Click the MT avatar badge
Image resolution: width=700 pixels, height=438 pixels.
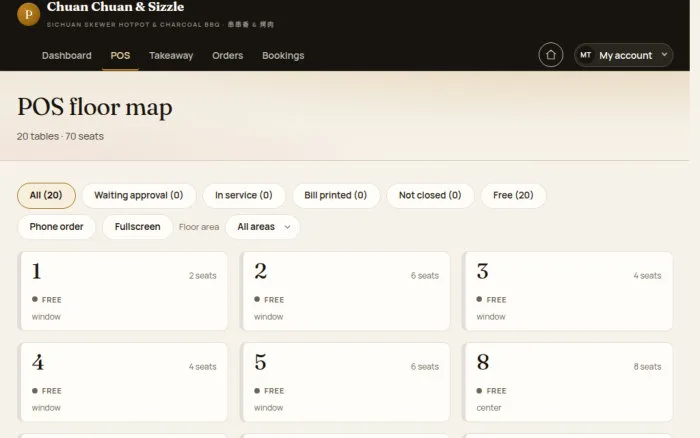(585, 55)
